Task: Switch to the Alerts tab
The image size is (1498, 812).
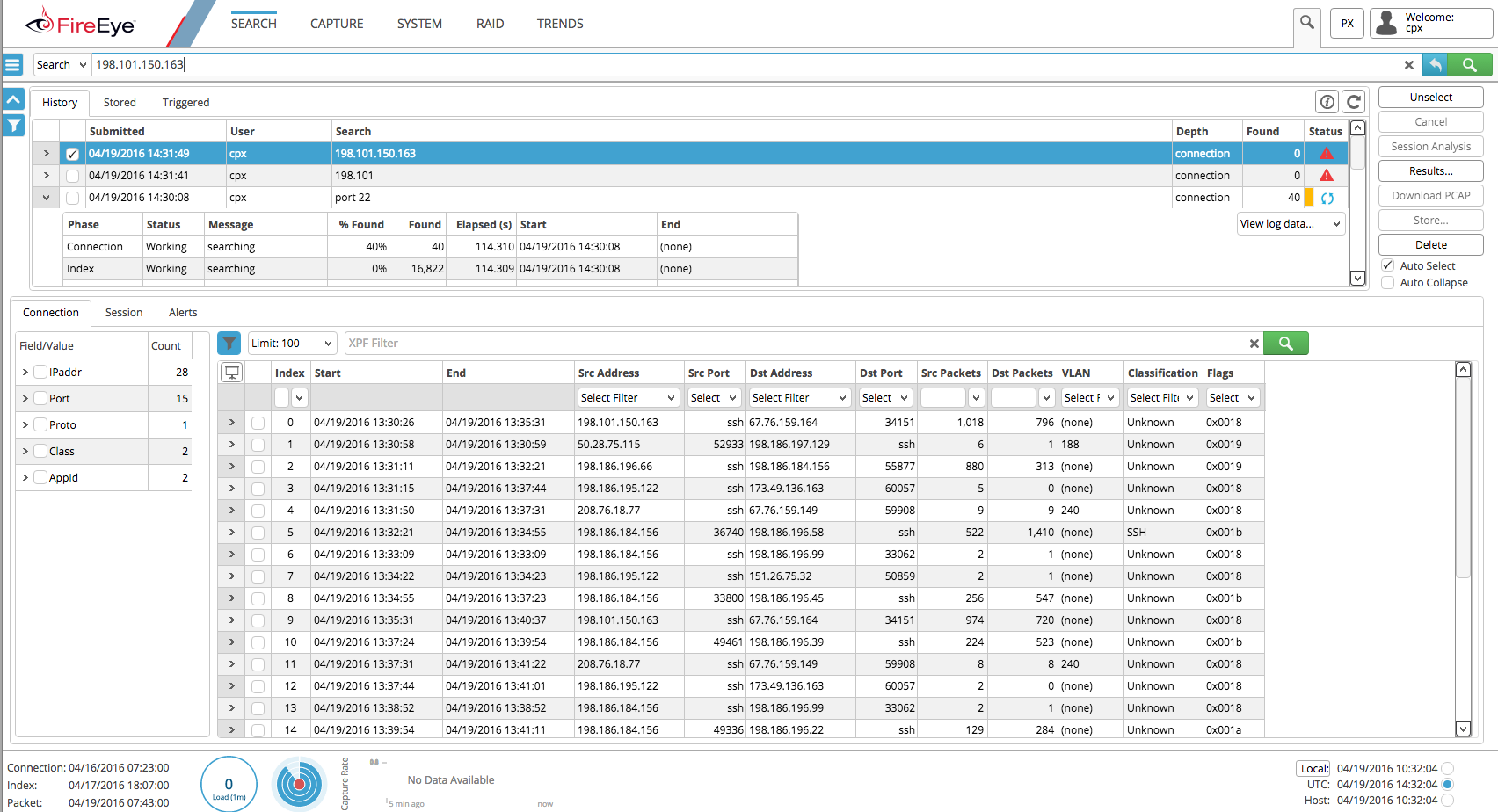Action: coord(183,313)
